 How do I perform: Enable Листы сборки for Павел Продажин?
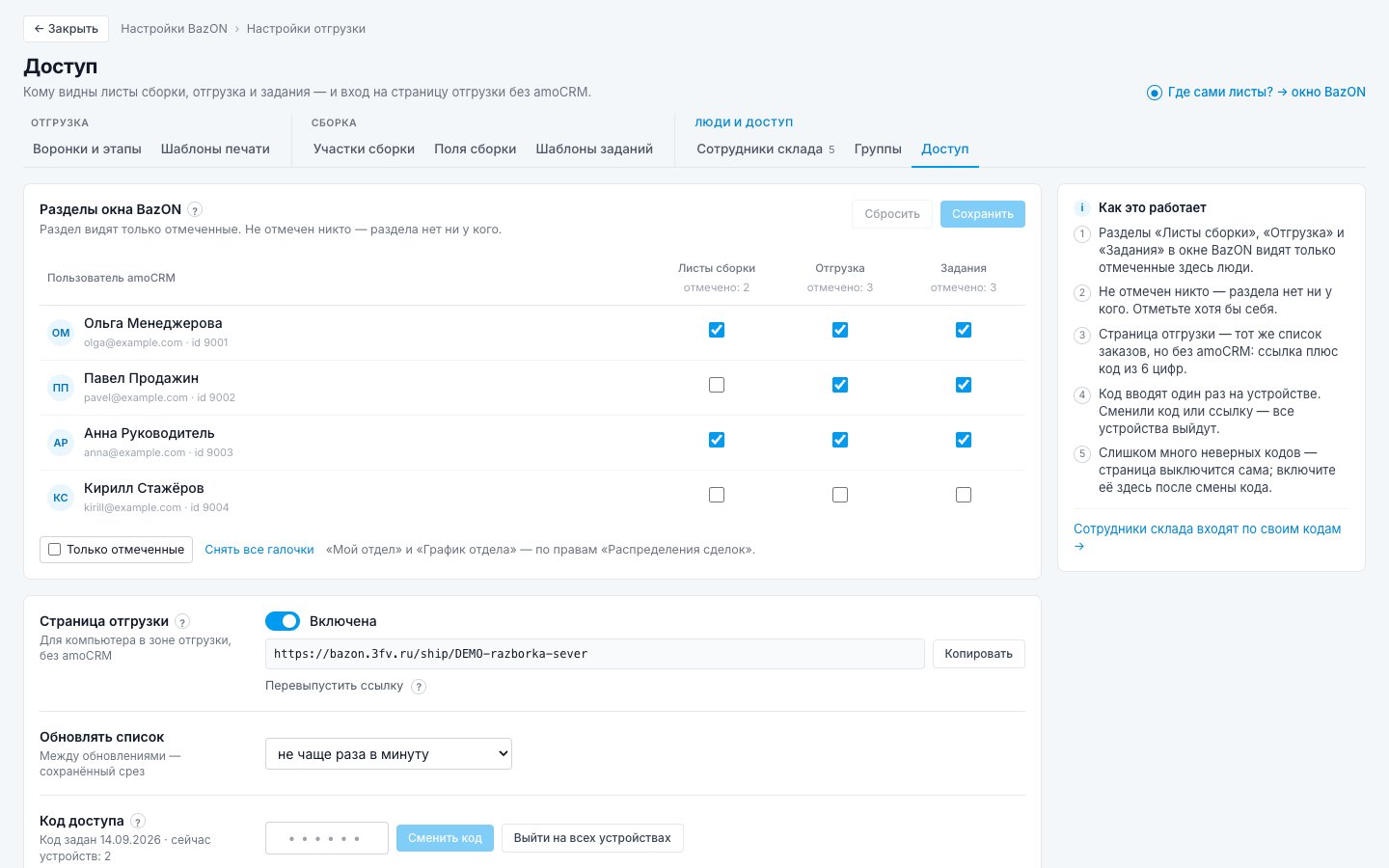[x=717, y=385]
